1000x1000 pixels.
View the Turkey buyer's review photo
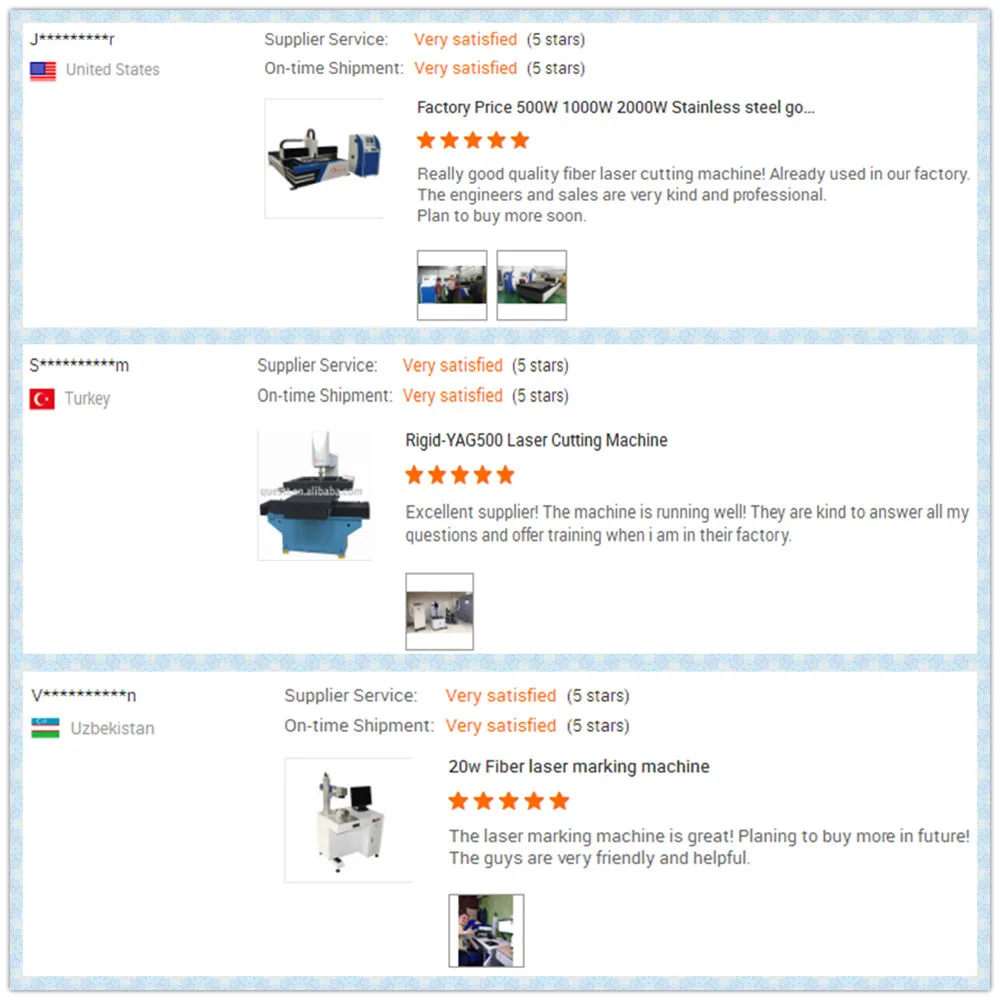click(439, 612)
